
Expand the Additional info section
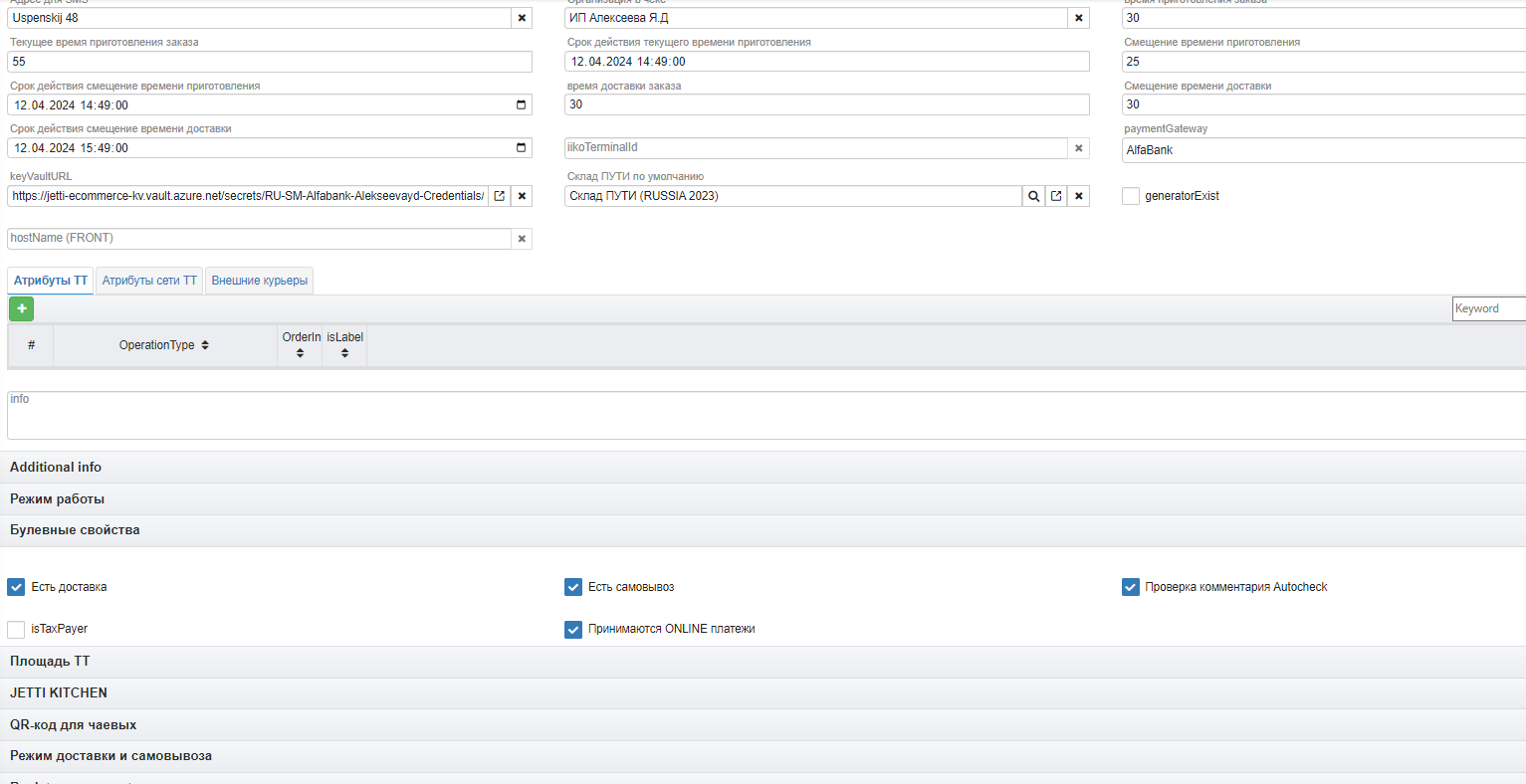[x=763, y=468]
